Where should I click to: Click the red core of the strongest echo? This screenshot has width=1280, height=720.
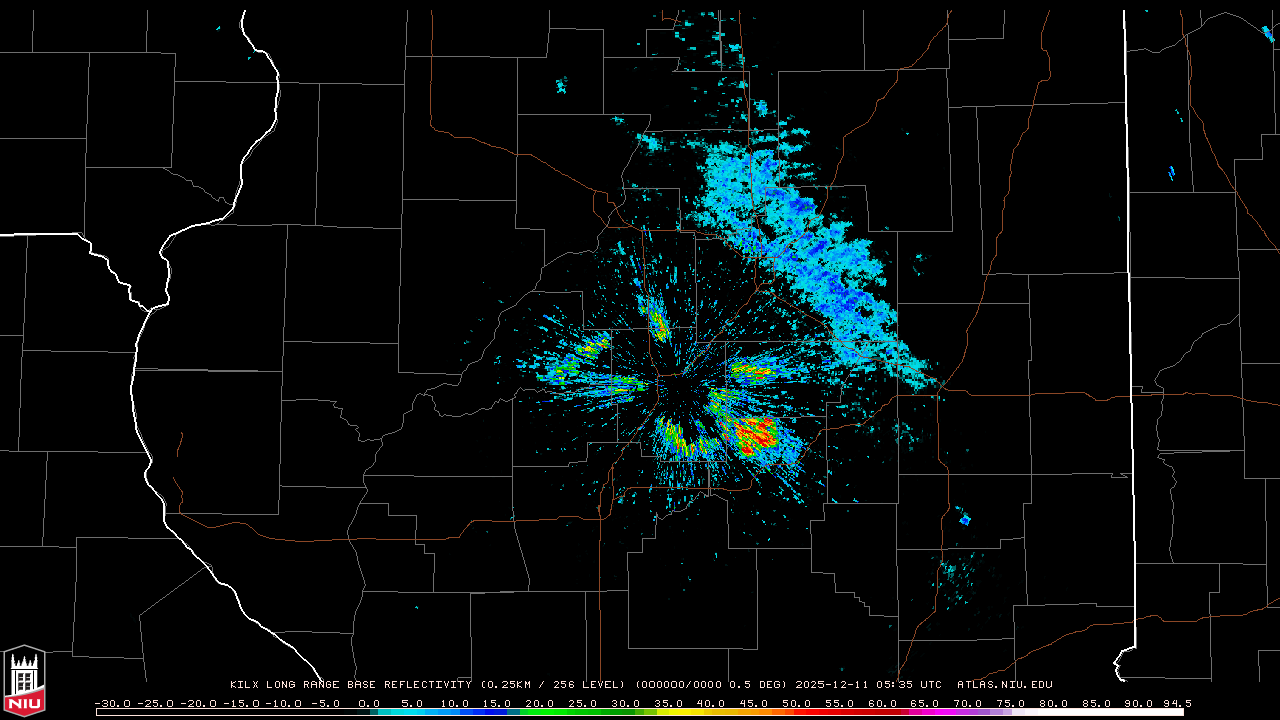click(758, 435)
